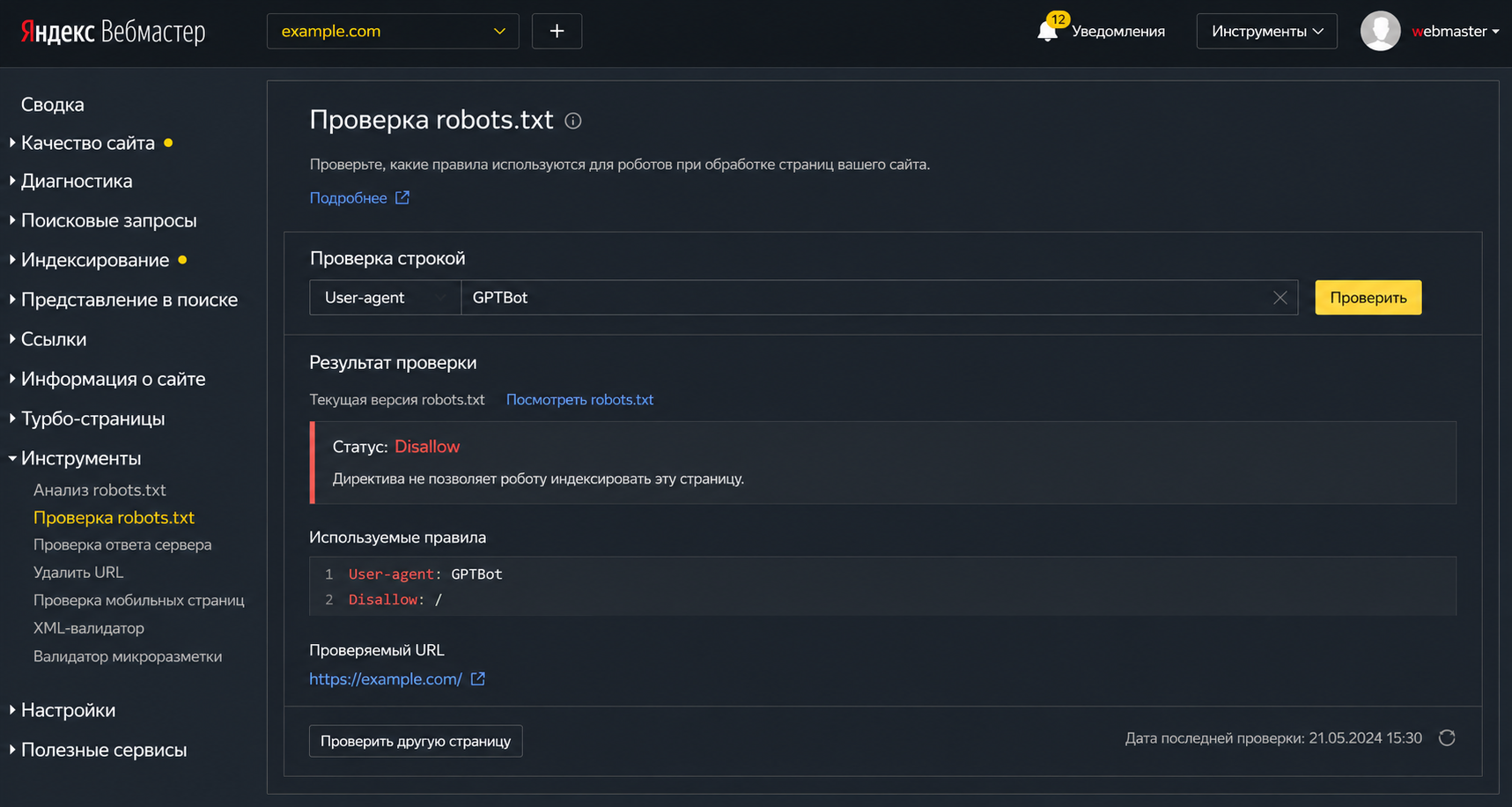Open the https://example.com/ link
Image resolution: width=1512 pixels, height=807 pixels.
click(x=385, y=679)
